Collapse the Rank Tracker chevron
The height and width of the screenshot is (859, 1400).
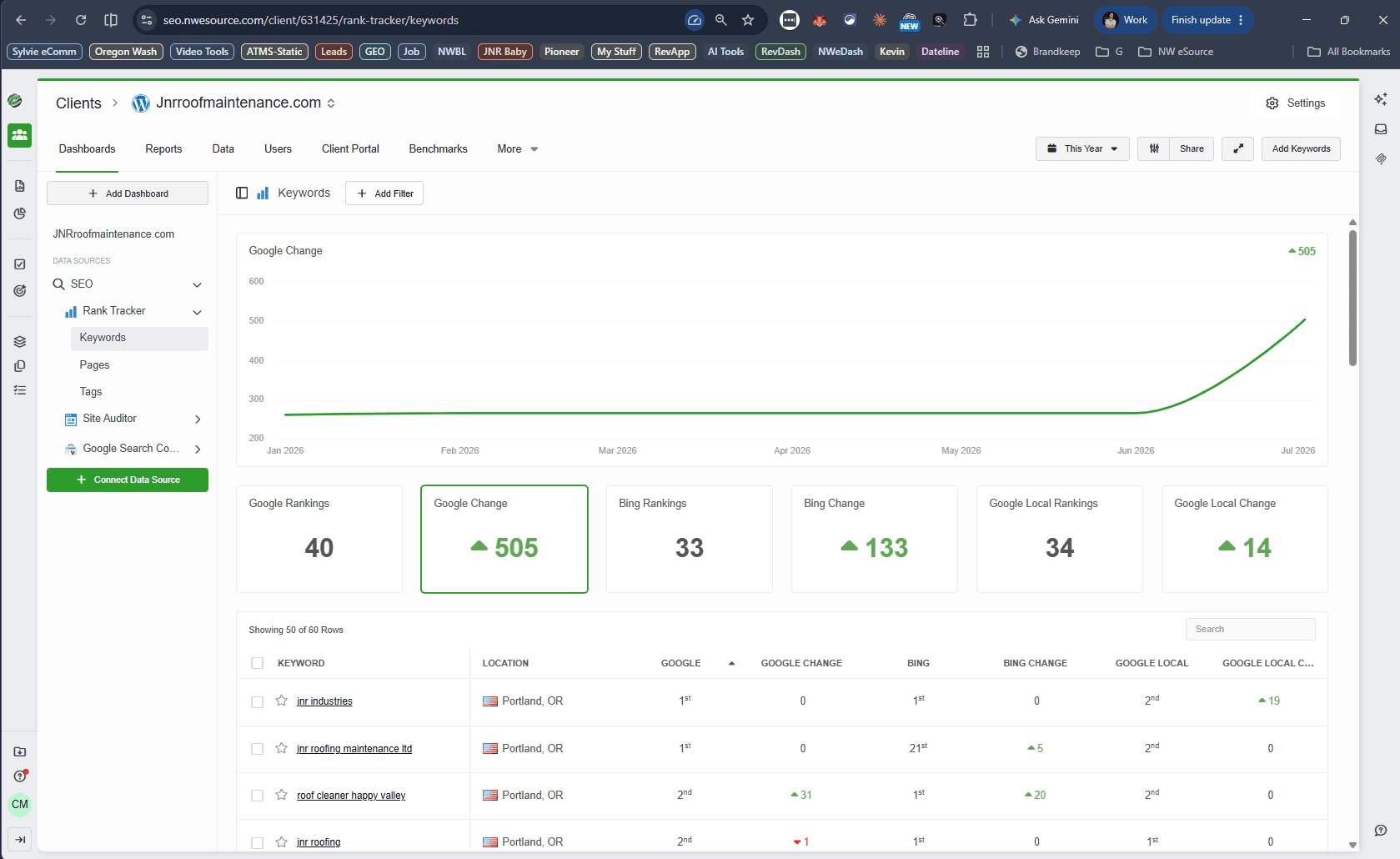click(x=198, y=313)
